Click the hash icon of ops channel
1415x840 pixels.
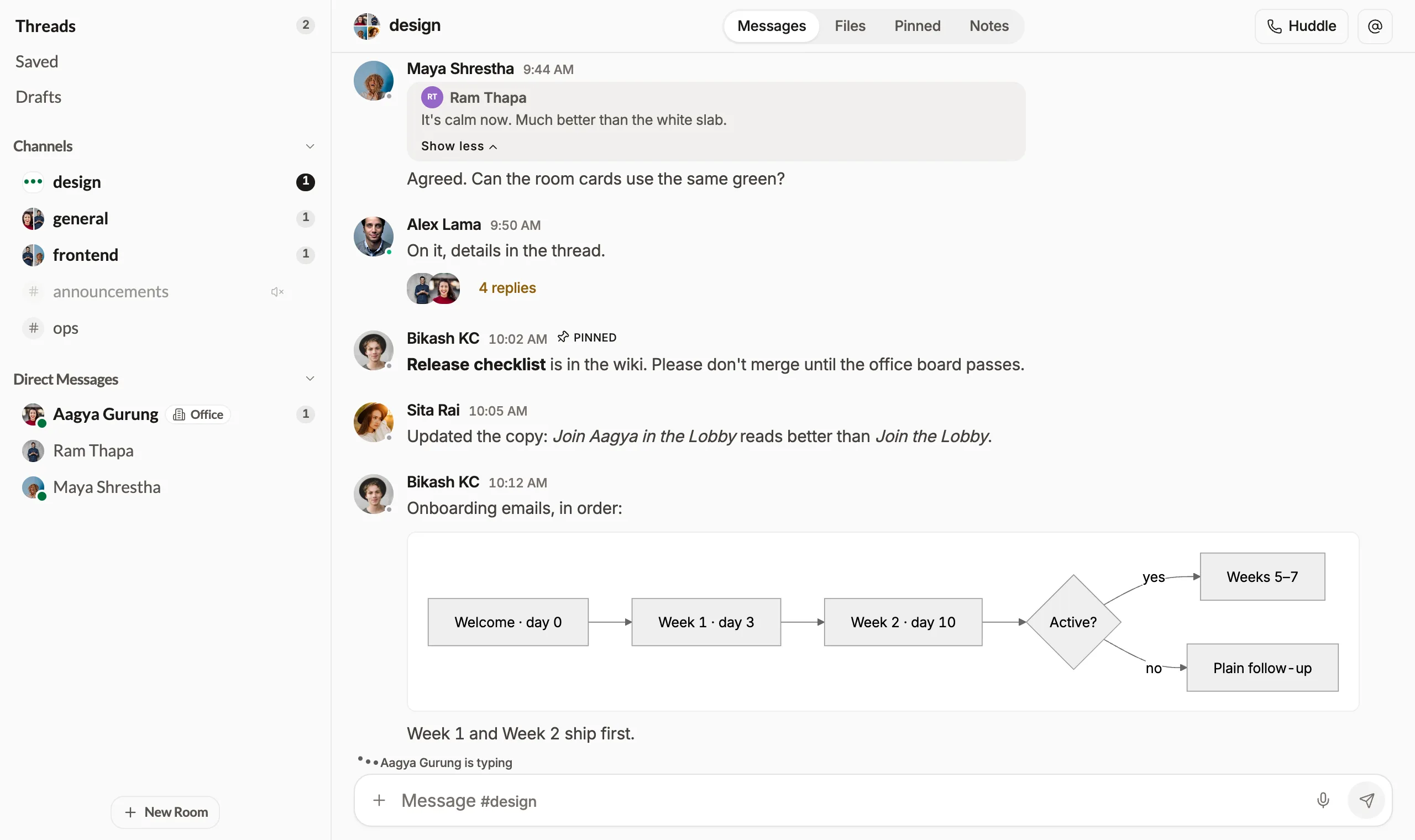33,328
